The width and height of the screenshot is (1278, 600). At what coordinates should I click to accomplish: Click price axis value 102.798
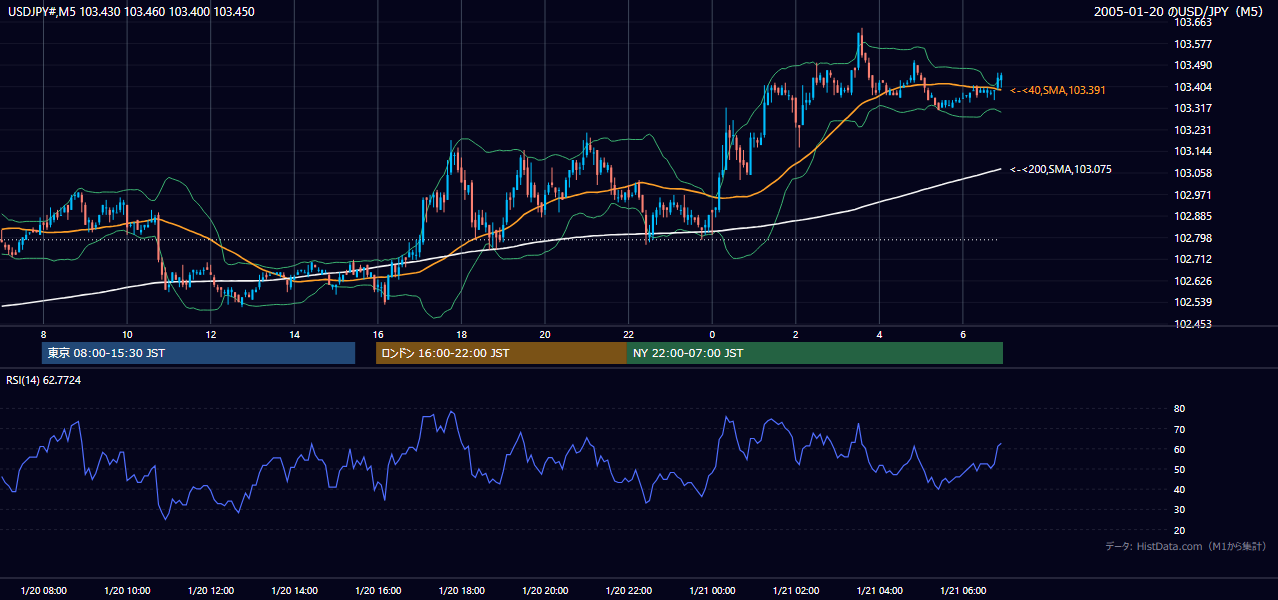tap(1193, 238)
